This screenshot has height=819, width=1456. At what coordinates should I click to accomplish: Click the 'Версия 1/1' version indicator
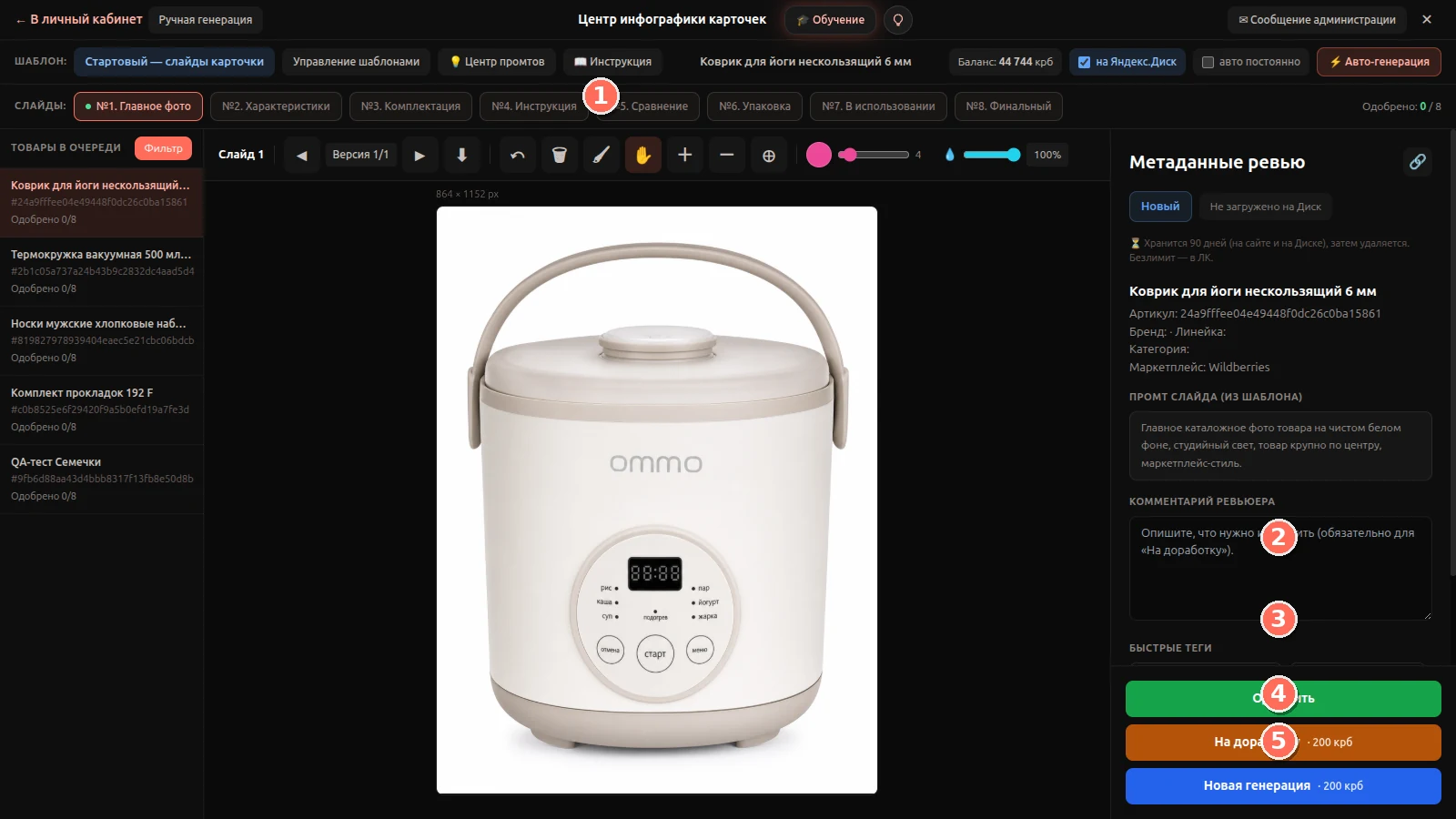coord(360,155)
